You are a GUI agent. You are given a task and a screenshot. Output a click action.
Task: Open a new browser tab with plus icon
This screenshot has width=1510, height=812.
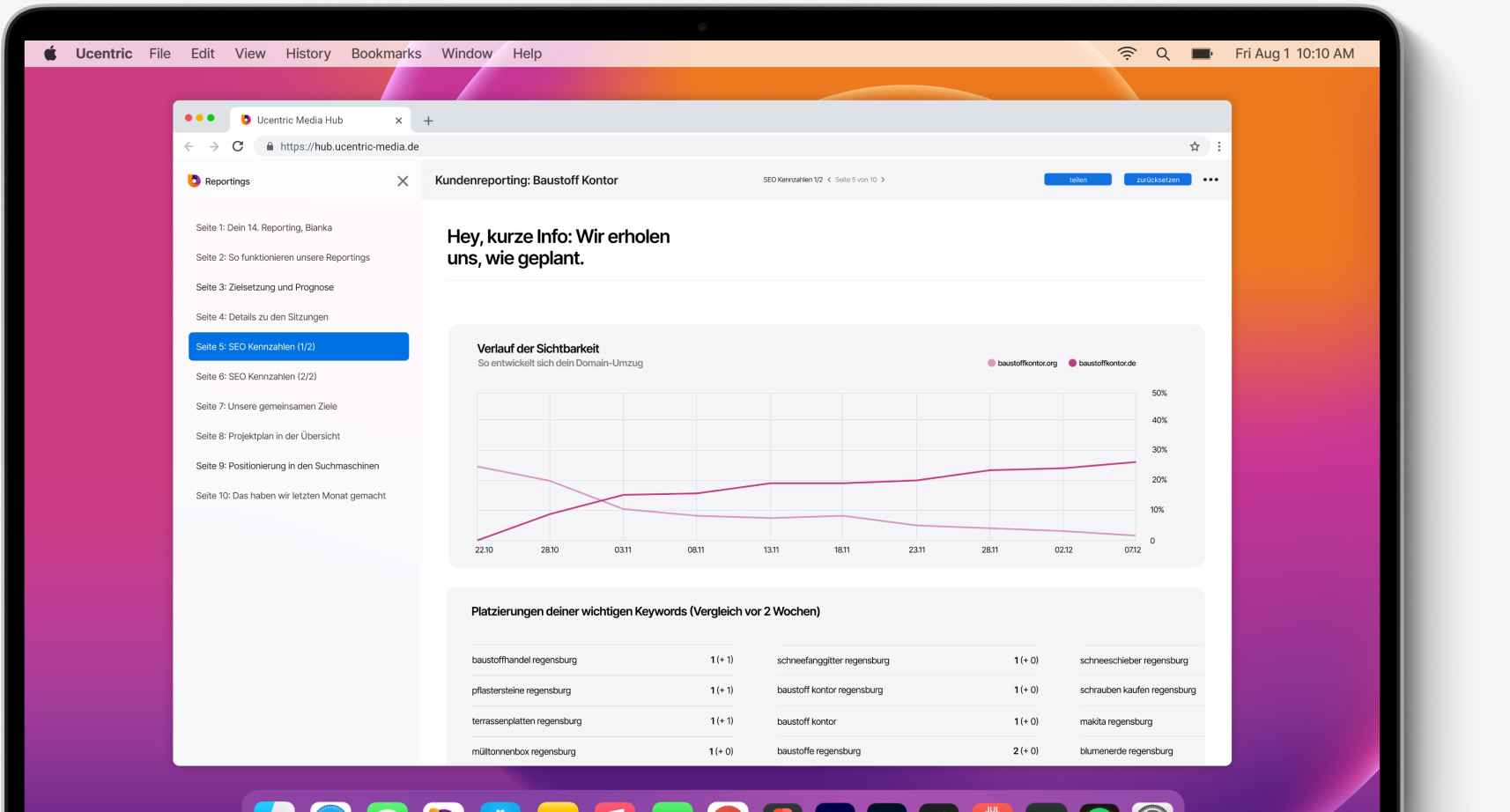coord(428,121)
